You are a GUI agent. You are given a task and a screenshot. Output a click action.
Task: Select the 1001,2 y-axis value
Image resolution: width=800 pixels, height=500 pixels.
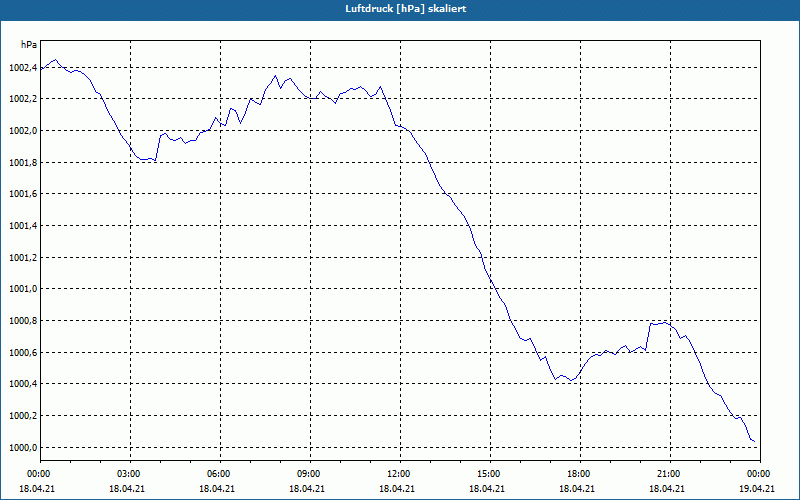coord(23,257)
